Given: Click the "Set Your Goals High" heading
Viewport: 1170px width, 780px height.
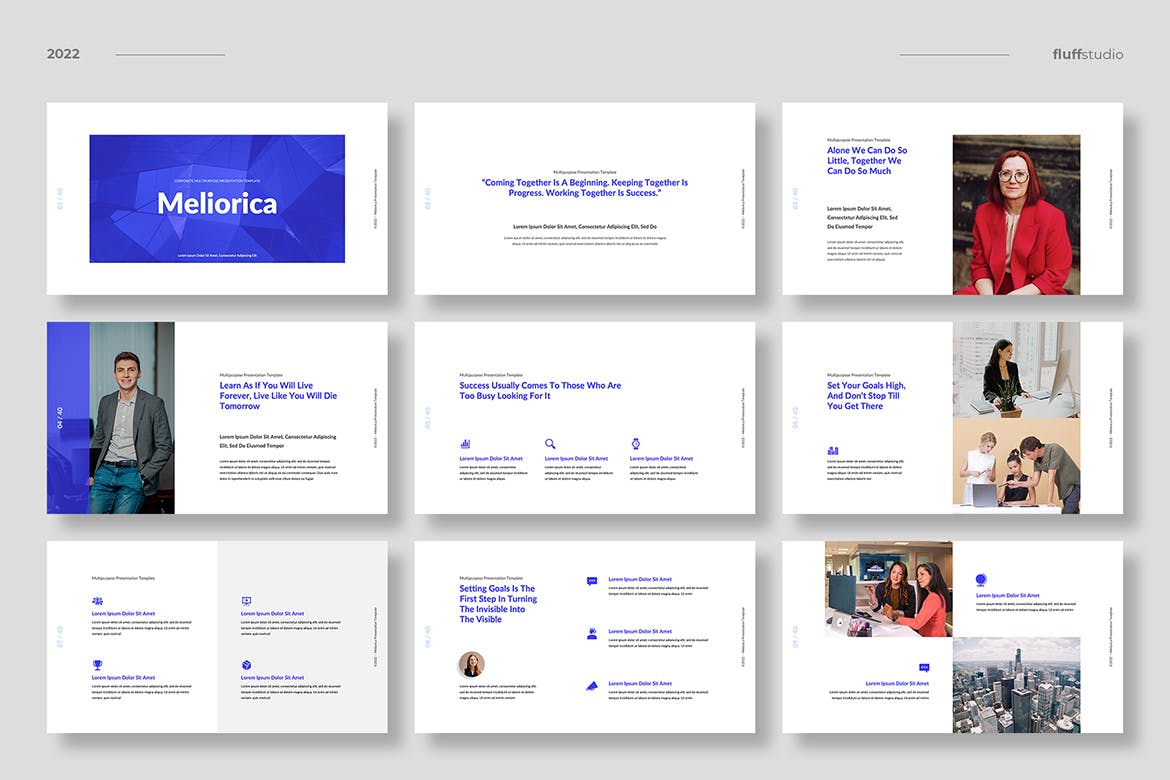Looking at the screenshot, I should point(866,396).
